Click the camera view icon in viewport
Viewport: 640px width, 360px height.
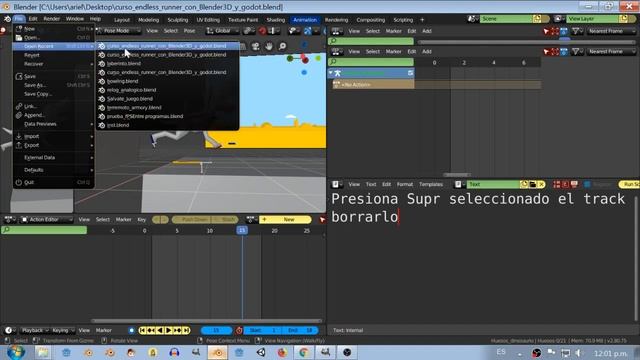tap(256, 46)
